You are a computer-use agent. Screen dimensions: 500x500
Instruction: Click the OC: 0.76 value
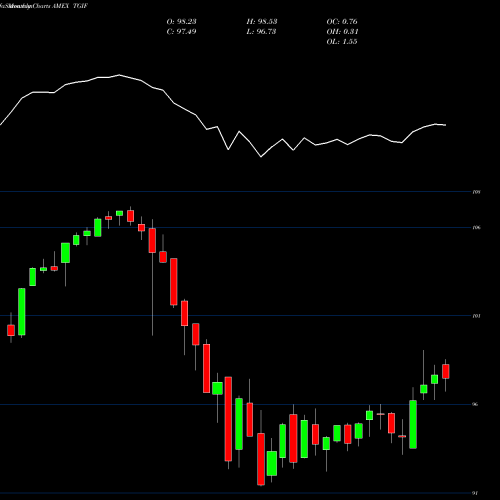click(x=342, y=22)
